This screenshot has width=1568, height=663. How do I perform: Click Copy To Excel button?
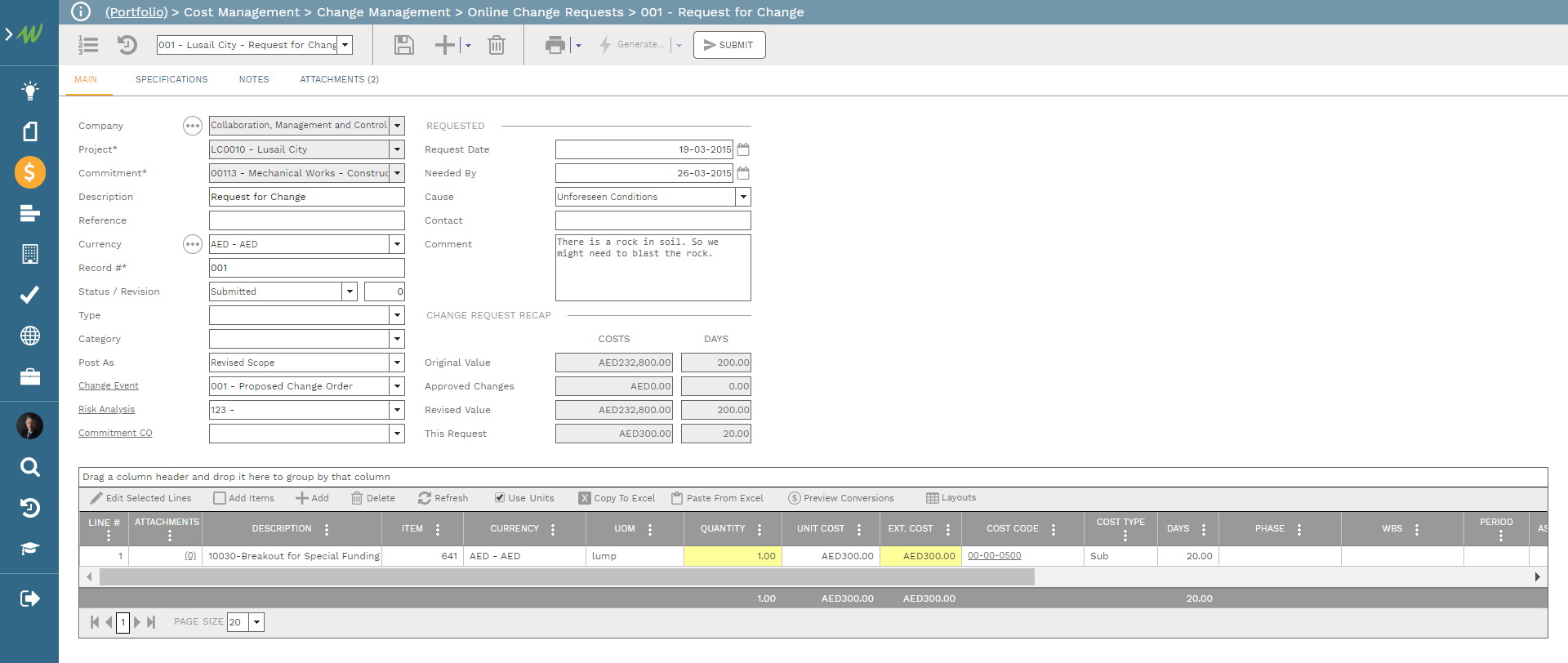coord(617,498)
